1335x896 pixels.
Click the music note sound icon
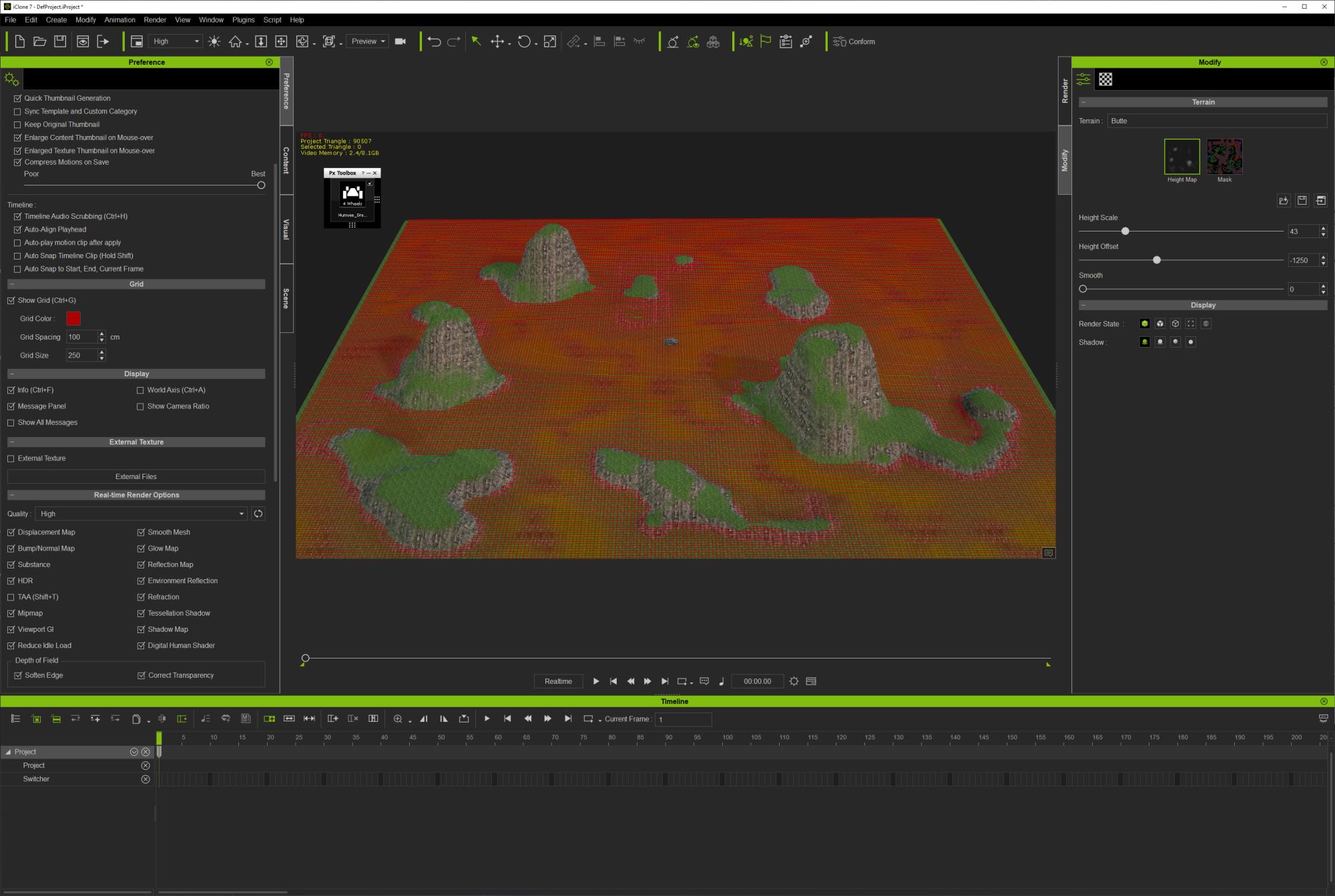coord(722,681)
